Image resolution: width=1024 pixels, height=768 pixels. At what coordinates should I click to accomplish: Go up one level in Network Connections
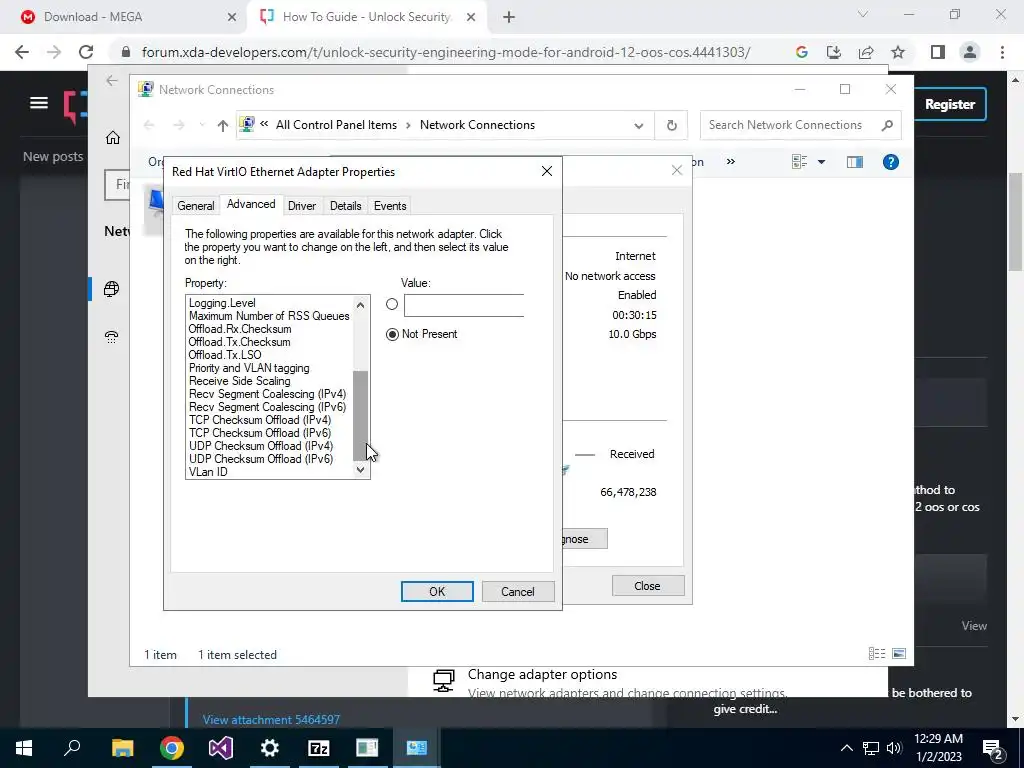coord(223,125)
